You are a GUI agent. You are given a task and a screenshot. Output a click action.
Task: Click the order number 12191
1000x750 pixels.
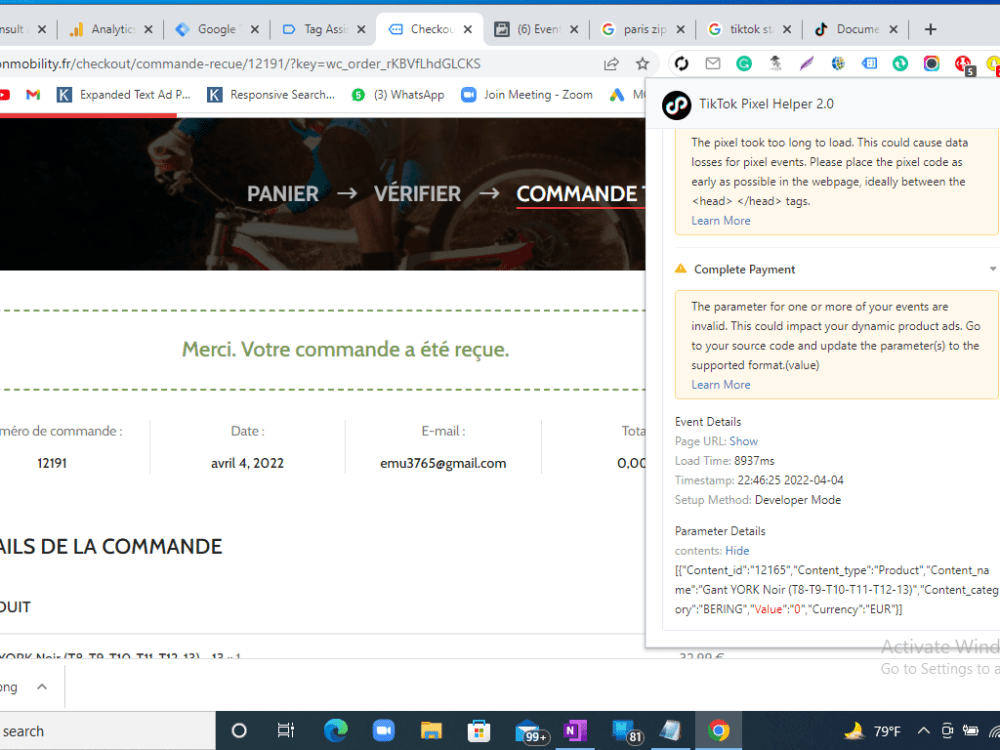point(52,463)
